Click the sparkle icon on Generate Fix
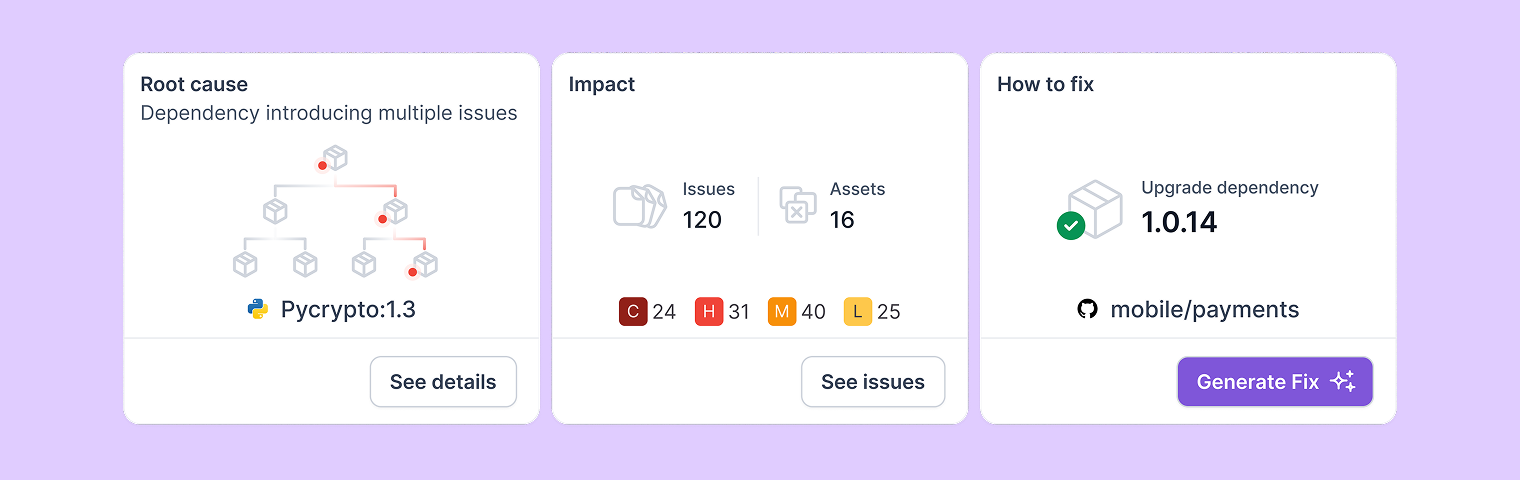The height and width of the screenshot is (480, 1520). tap(1343, 382)
